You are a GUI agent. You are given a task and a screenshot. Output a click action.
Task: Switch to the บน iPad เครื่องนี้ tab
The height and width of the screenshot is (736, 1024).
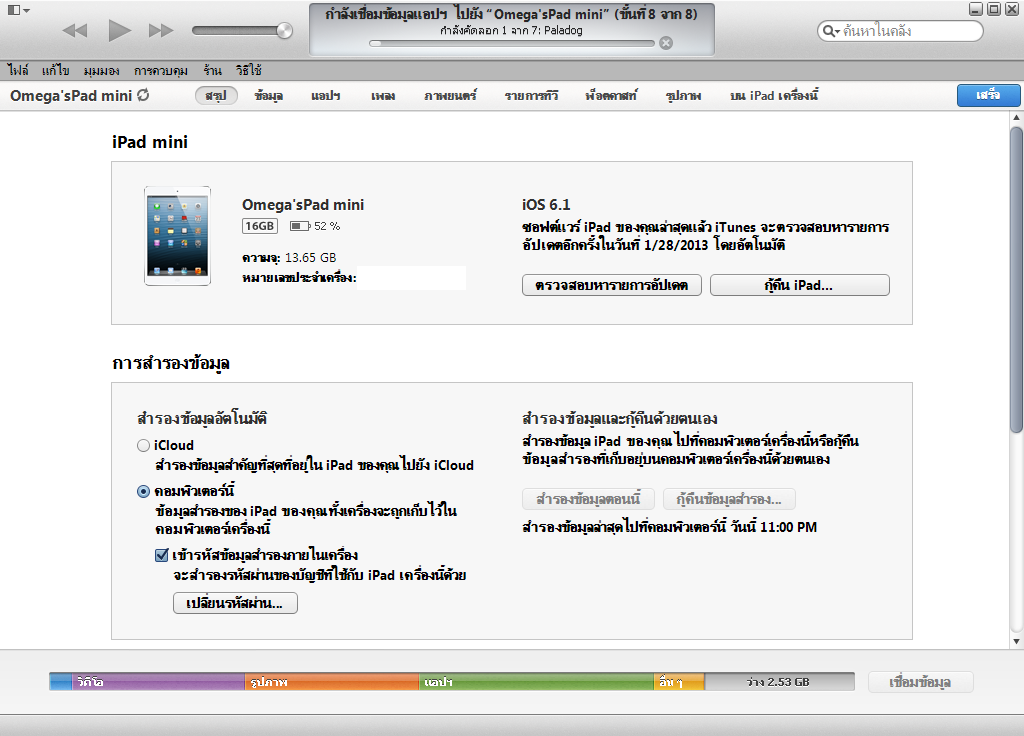[774, 95]
